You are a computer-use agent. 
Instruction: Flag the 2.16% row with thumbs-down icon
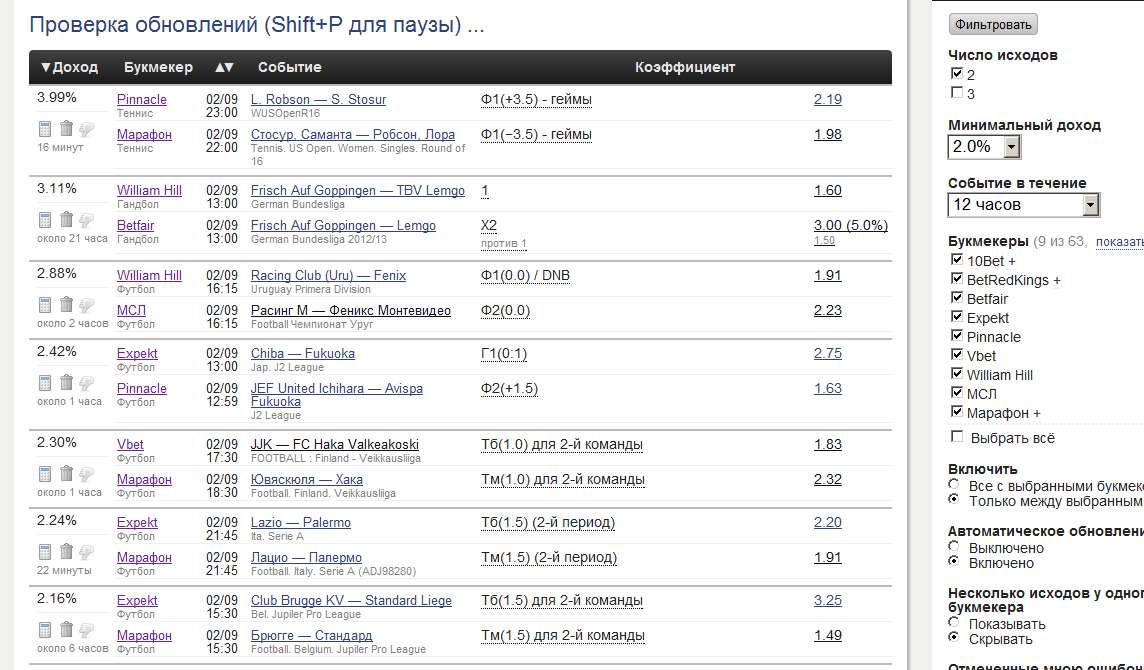pos(86,631)
